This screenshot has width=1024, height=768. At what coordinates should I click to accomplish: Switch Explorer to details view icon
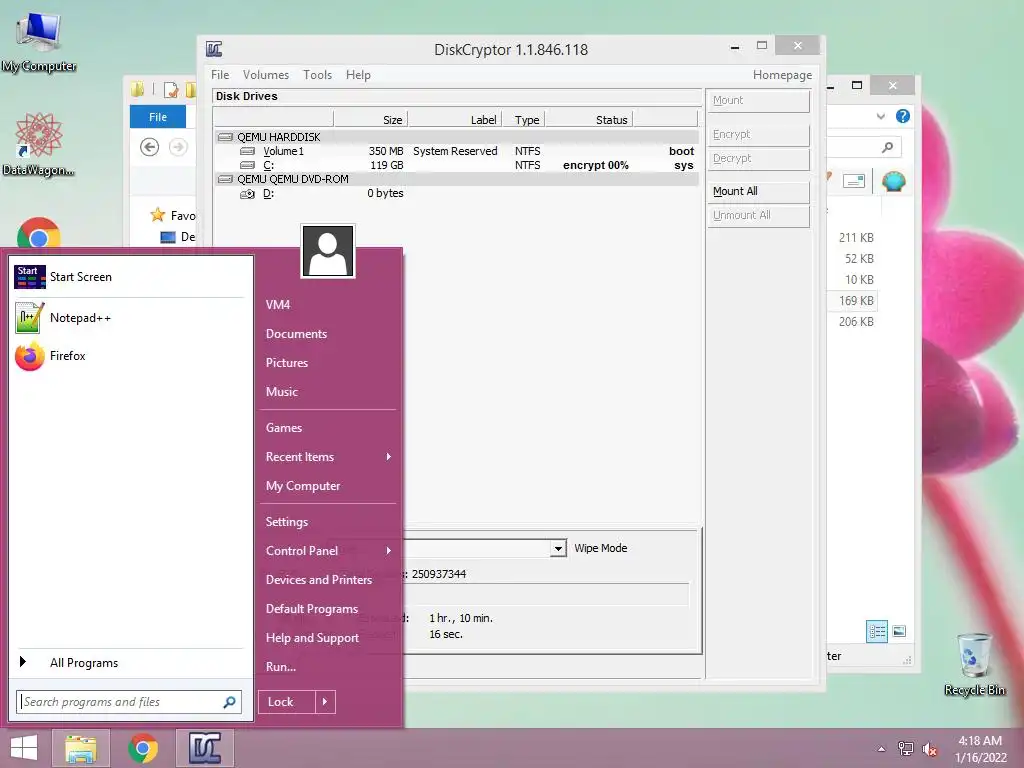coord(877,632)
